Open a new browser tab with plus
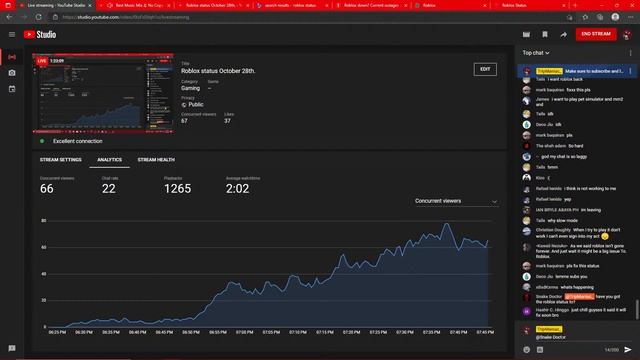This screenshot has height=360, width=640. point(575,5)
